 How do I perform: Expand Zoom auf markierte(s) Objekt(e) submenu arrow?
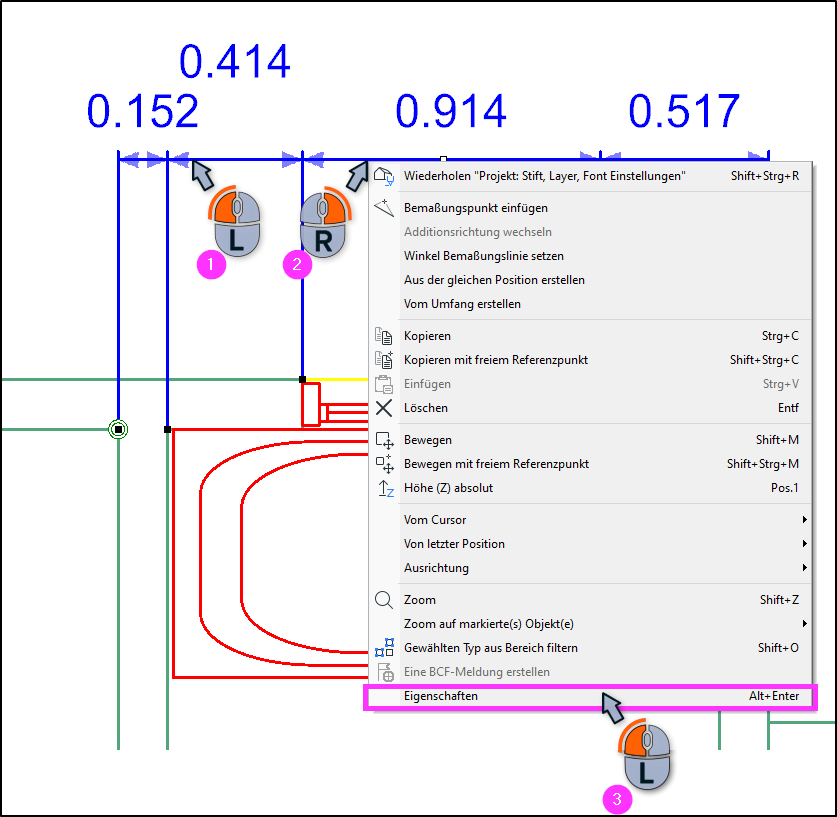point(804,624)
